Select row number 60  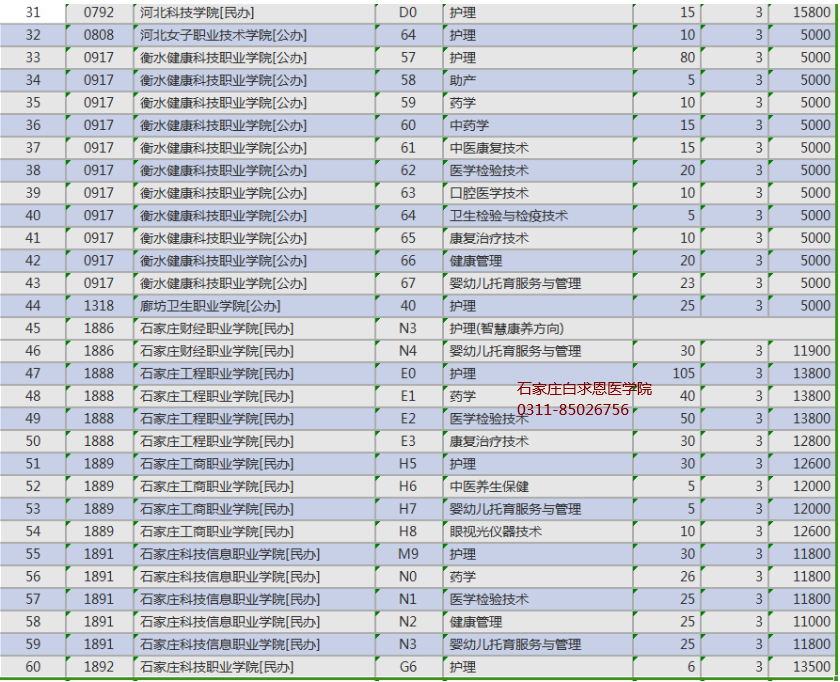[33, 666]
